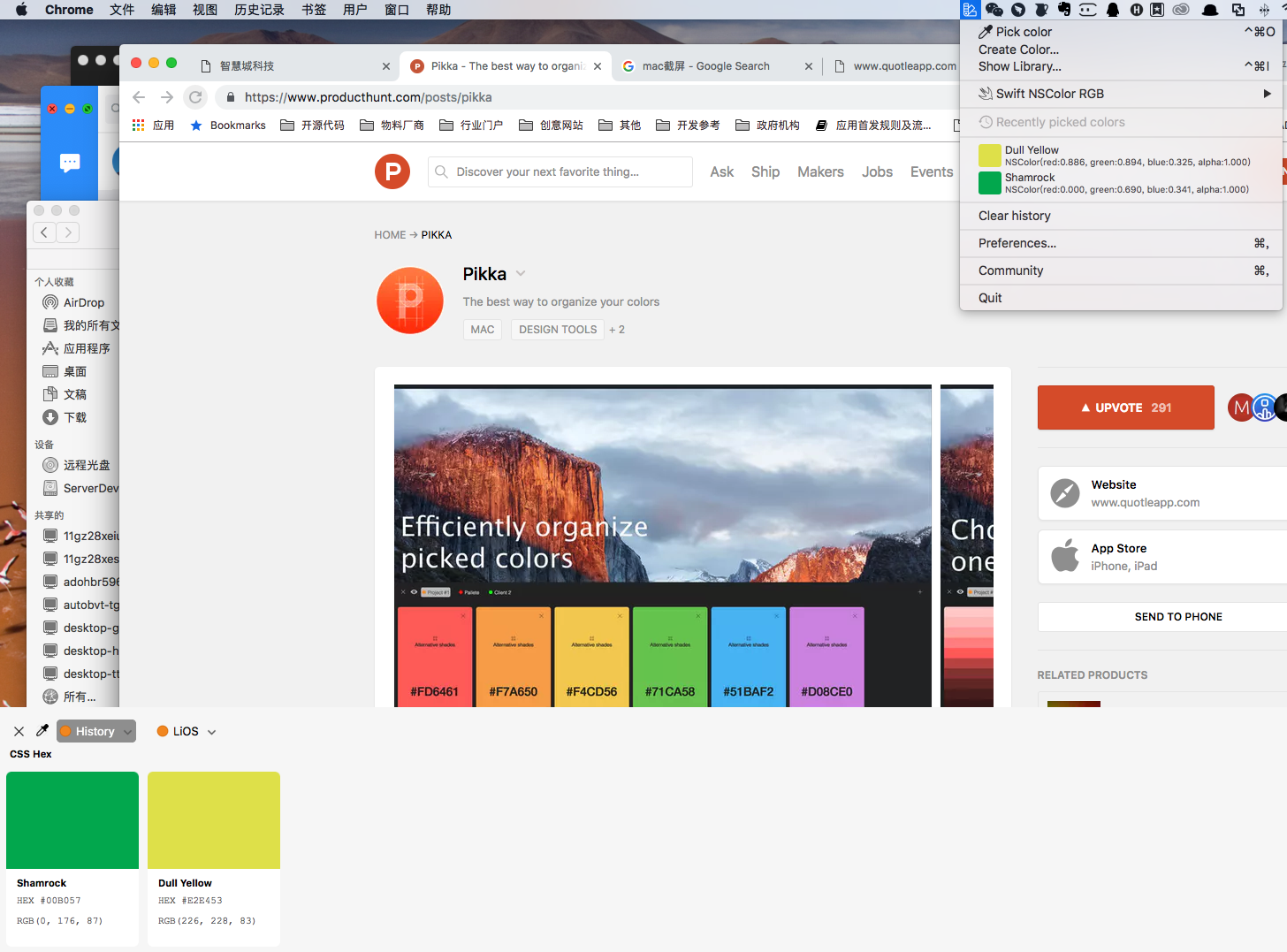Viewport: 1287px width, 952px height.
Task: Click the eyedropper icon beside the History dropdown
Action: coord(42,731)
